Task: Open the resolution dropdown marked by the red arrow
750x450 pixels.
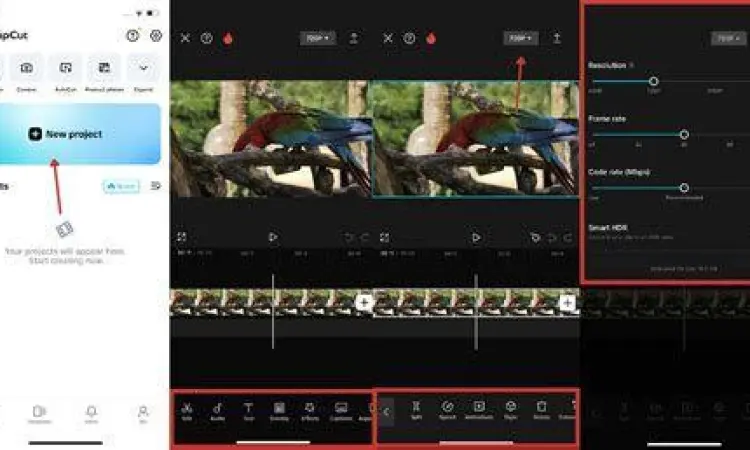Action: (x=520, y=38)
